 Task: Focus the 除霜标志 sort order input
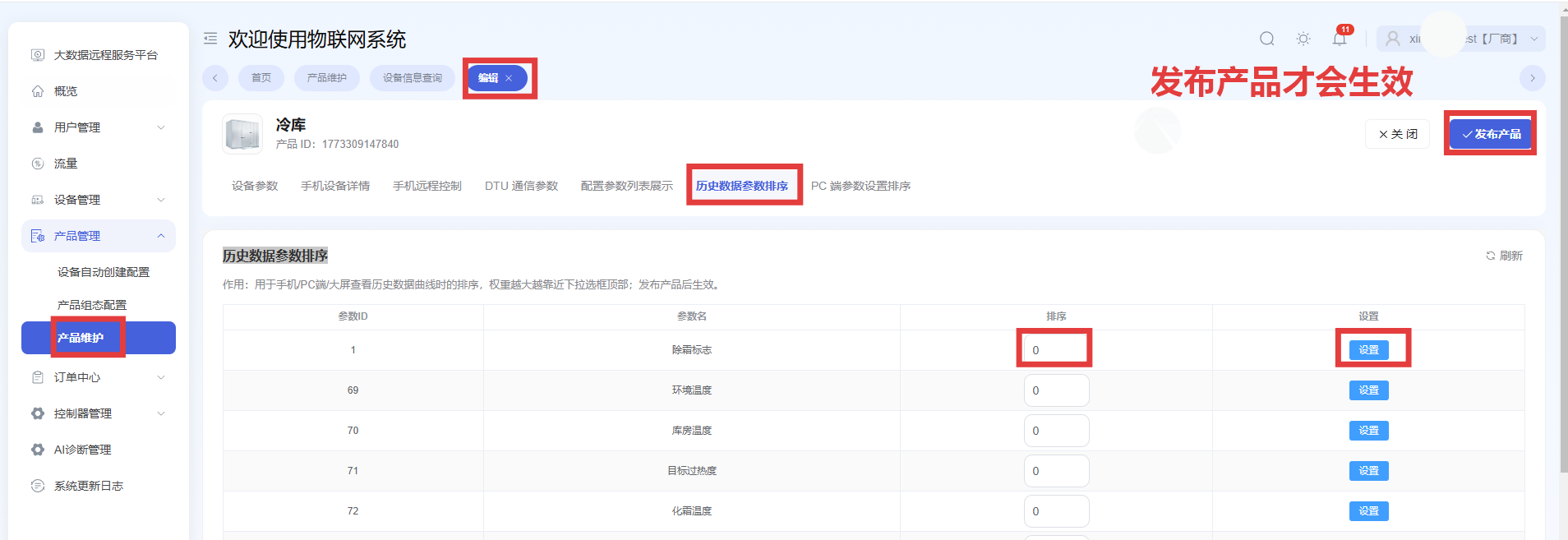click(1056, 350)
